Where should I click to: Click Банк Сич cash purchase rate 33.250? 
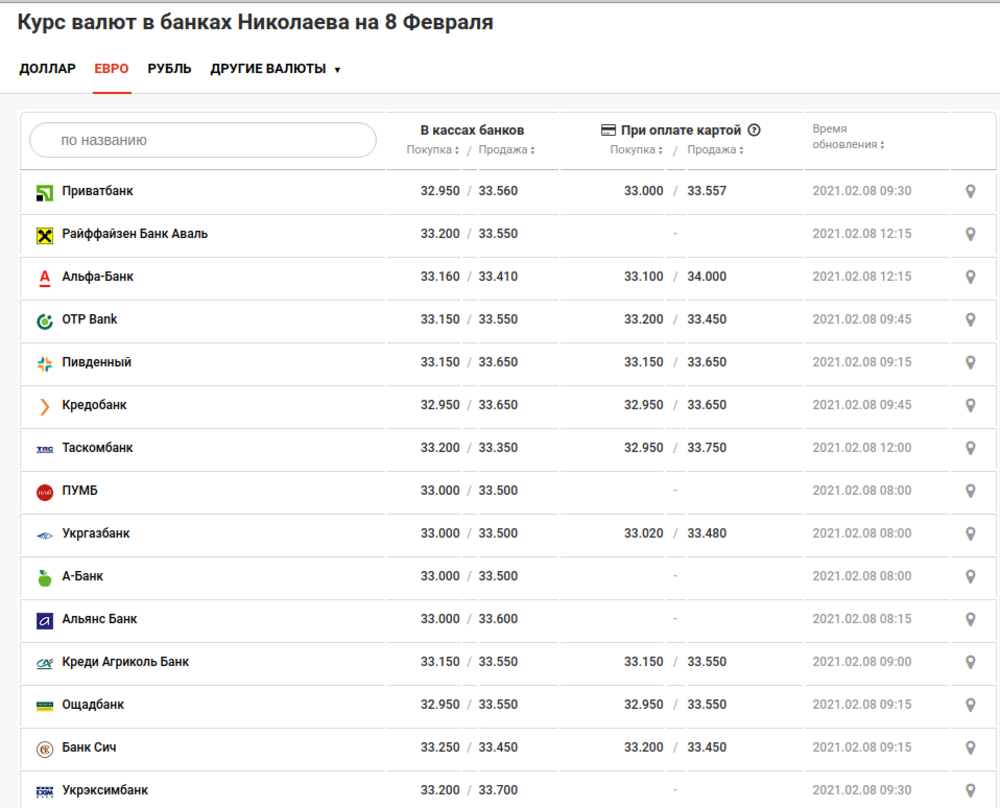point(440,747)
